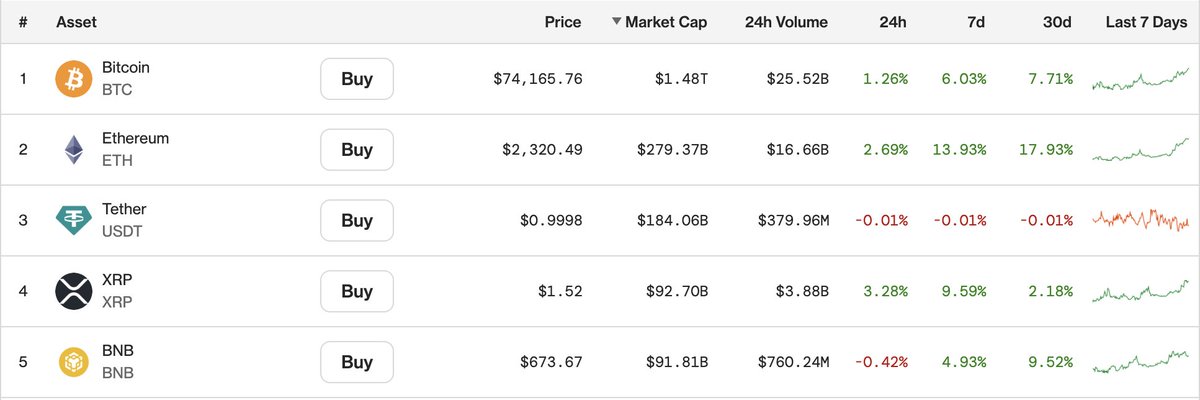Sort table by Price column header
The image size is (1200, 400).
click(563, 22)
